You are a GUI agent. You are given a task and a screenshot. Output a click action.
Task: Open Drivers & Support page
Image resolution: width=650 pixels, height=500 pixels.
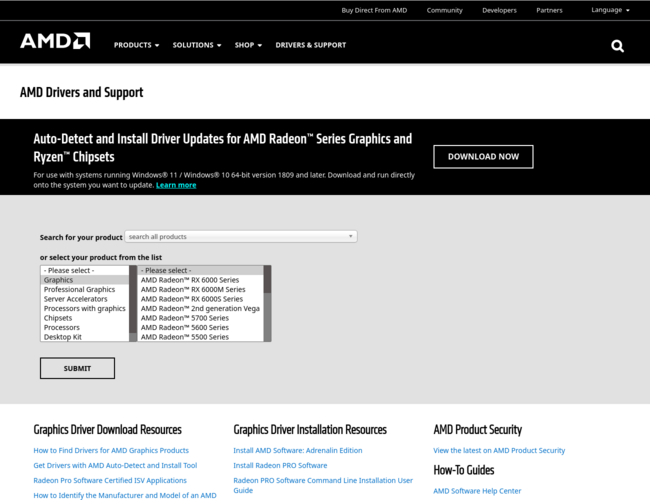pyautogui.click(x=310, y=45)
